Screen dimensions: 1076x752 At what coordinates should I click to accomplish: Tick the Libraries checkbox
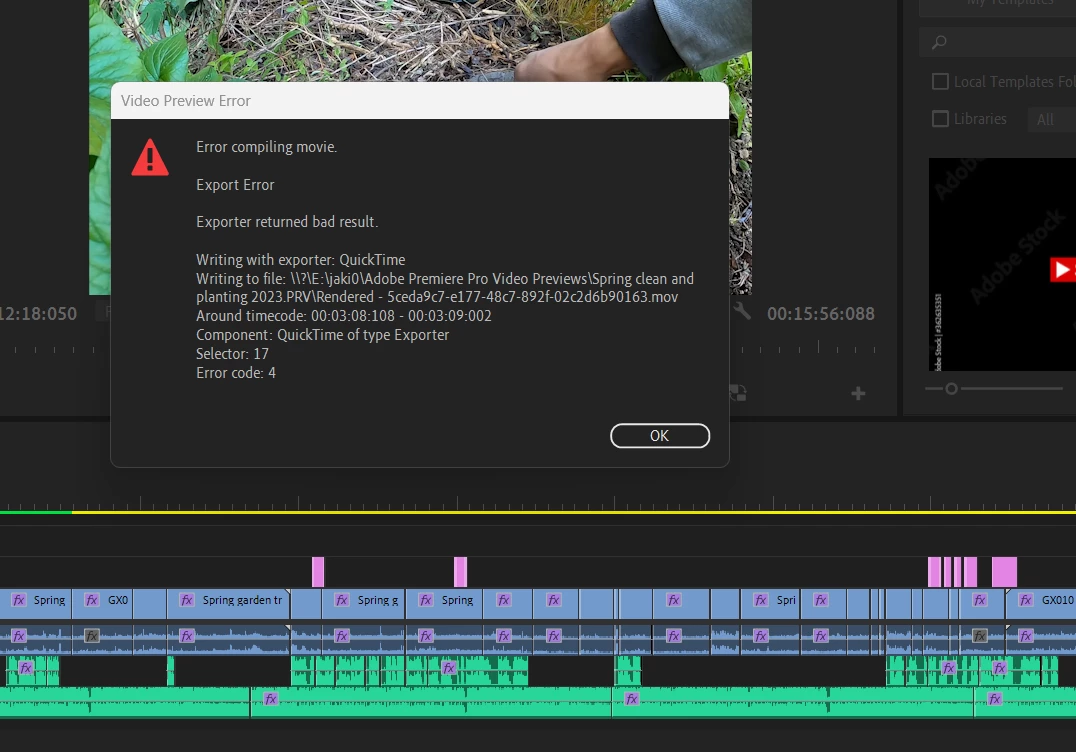(x=940, y=119)
